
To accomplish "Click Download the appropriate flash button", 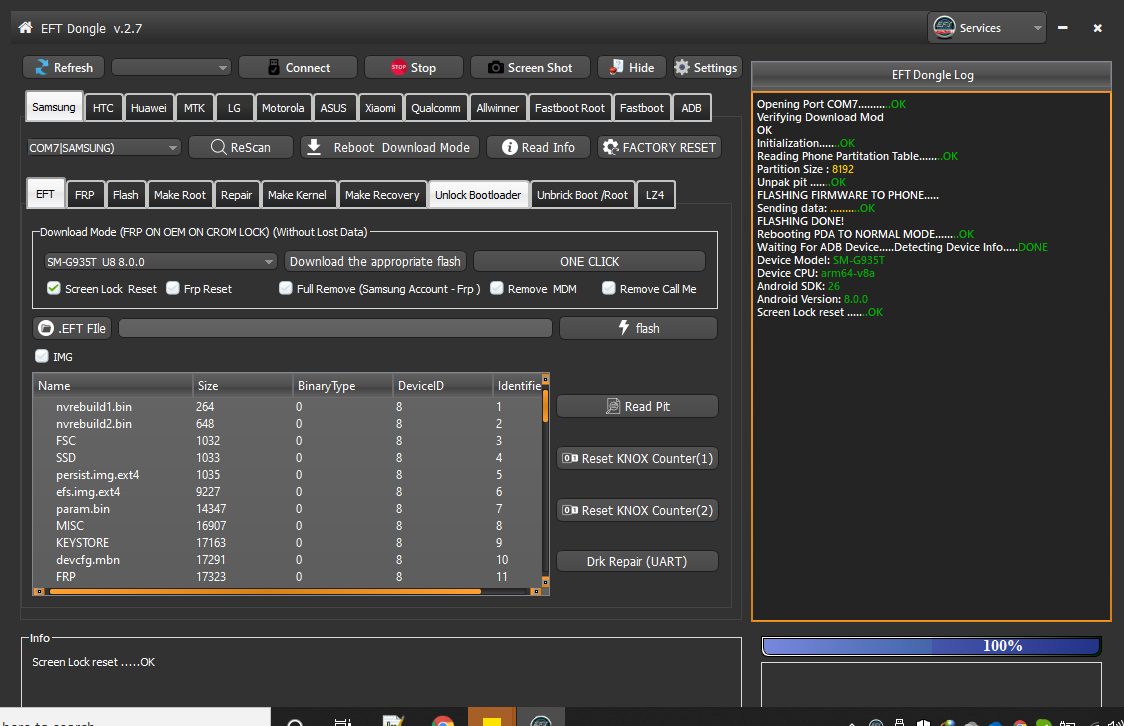I will (x=375, y=262).
